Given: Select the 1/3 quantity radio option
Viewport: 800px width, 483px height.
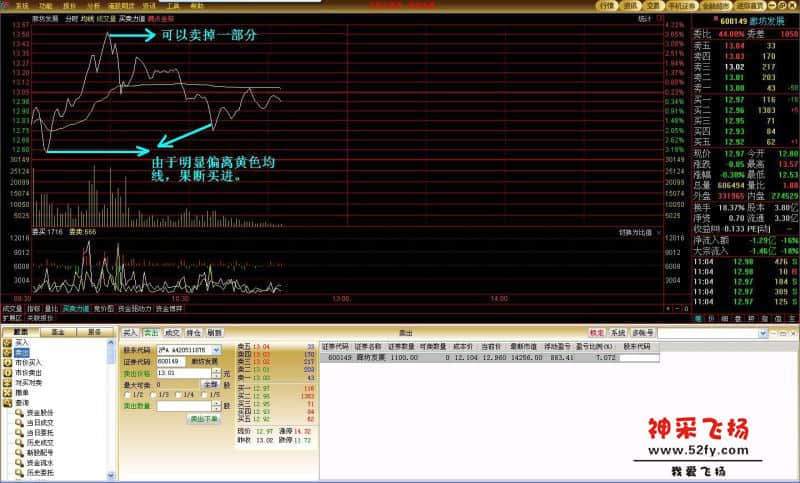Looking at the screenshot, I should point(151,394).
